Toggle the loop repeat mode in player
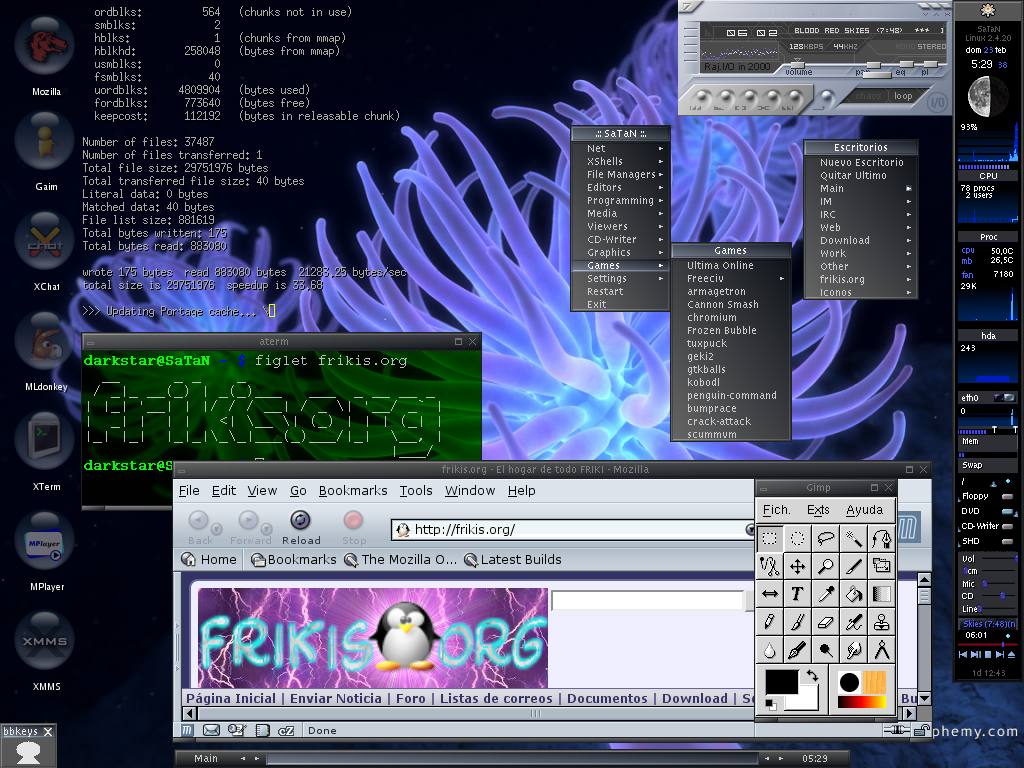 pos(903,96)
